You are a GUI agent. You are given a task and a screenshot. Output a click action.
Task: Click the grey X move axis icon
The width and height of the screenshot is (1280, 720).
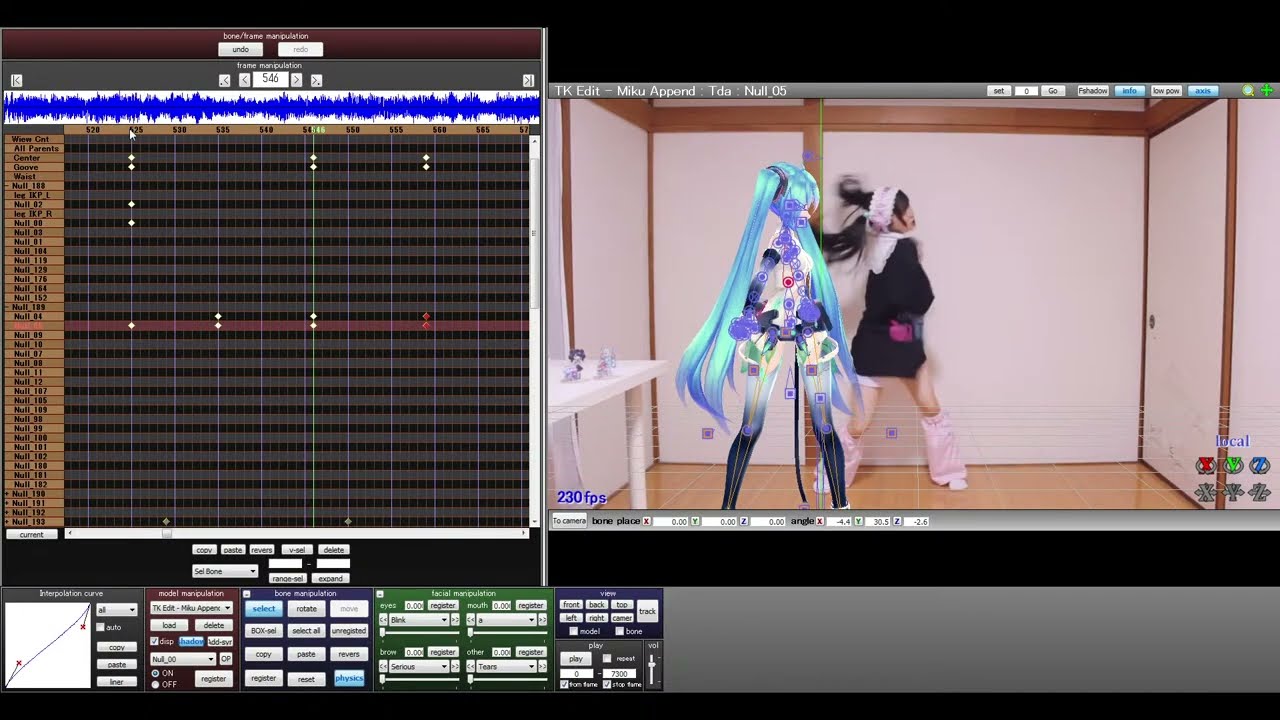pos(1206,492)
